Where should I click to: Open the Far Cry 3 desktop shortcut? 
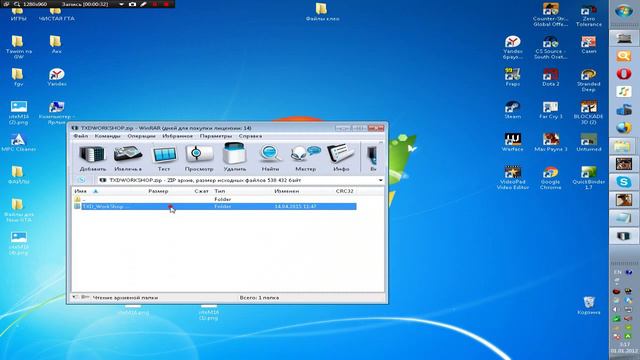pos(550,109)
